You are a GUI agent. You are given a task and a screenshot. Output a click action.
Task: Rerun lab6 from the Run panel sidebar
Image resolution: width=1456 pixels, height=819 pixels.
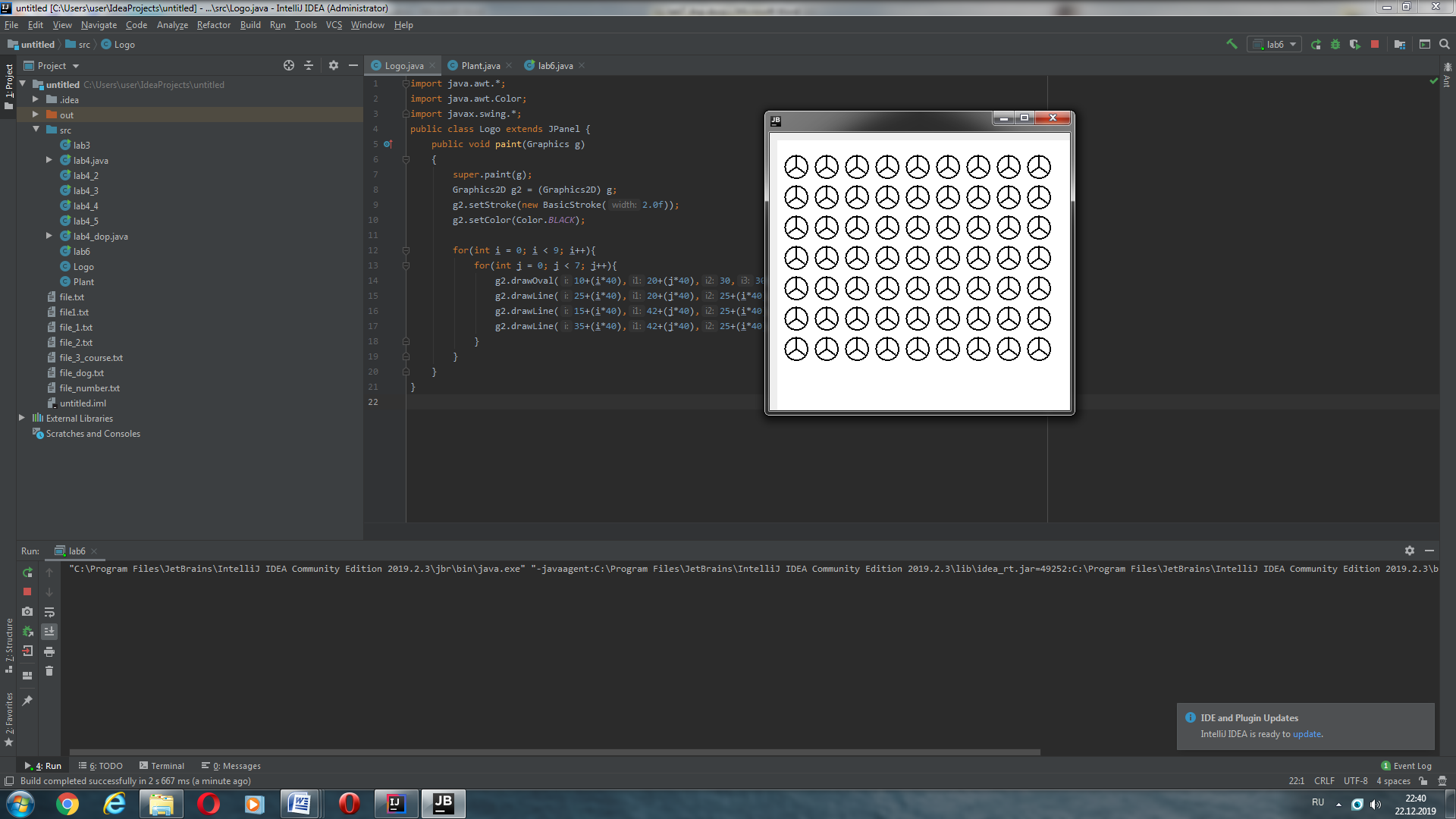point(27,573)
